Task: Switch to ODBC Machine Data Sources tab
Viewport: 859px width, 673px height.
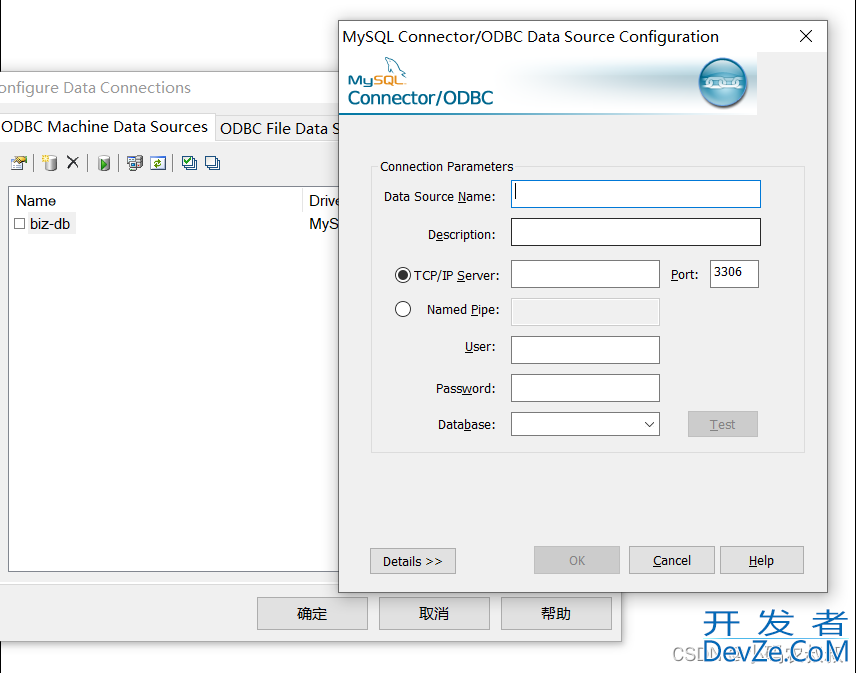Action: 105,127
